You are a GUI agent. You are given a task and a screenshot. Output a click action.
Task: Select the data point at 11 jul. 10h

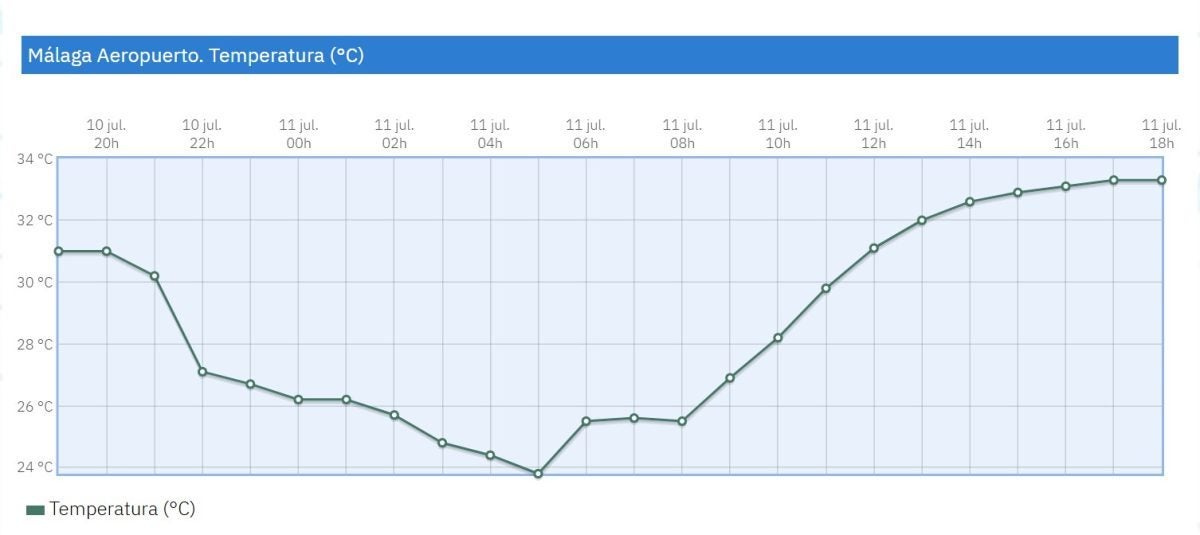pos(778,338)
